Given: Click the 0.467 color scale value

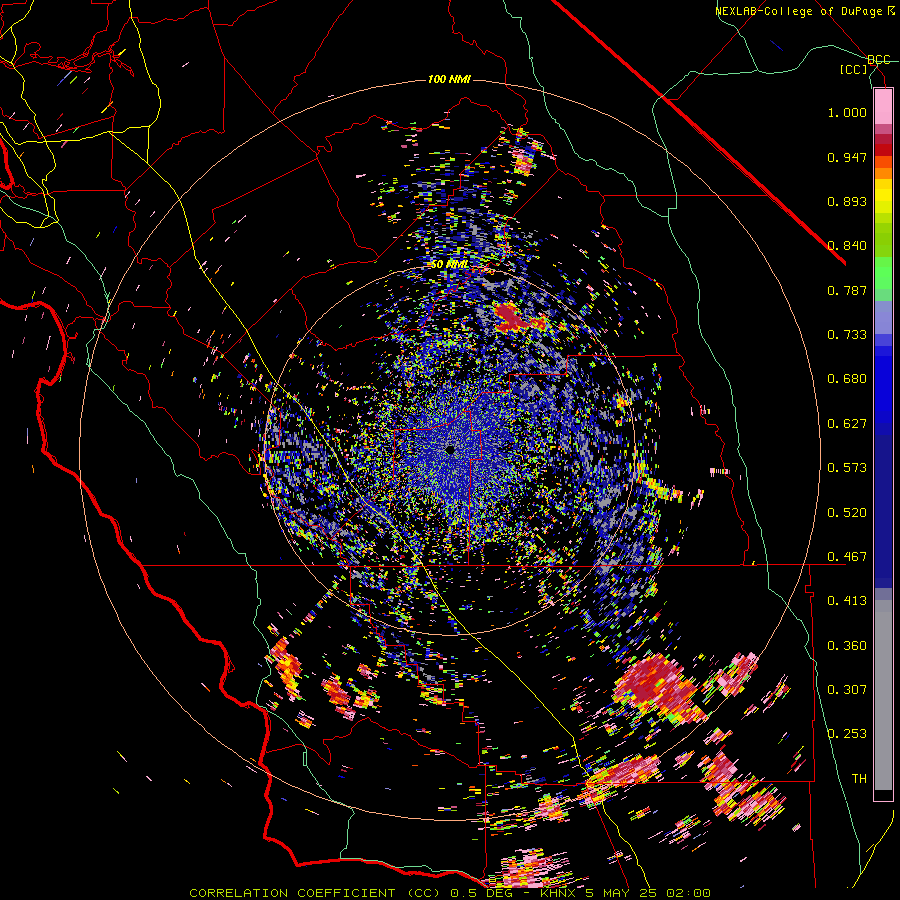Looking at the screenshot, I should (847, 557).
